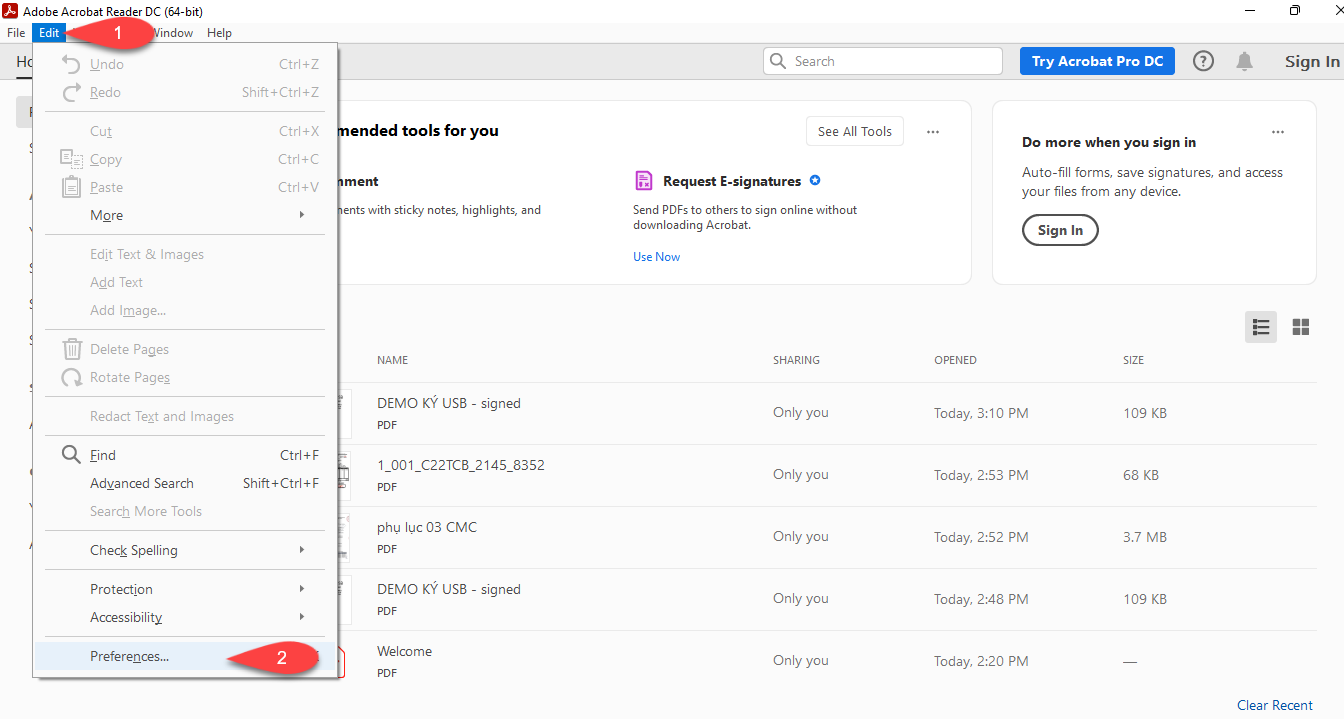Click the 68 KB size value
Screen dimensions: 1344x719
1141,475
